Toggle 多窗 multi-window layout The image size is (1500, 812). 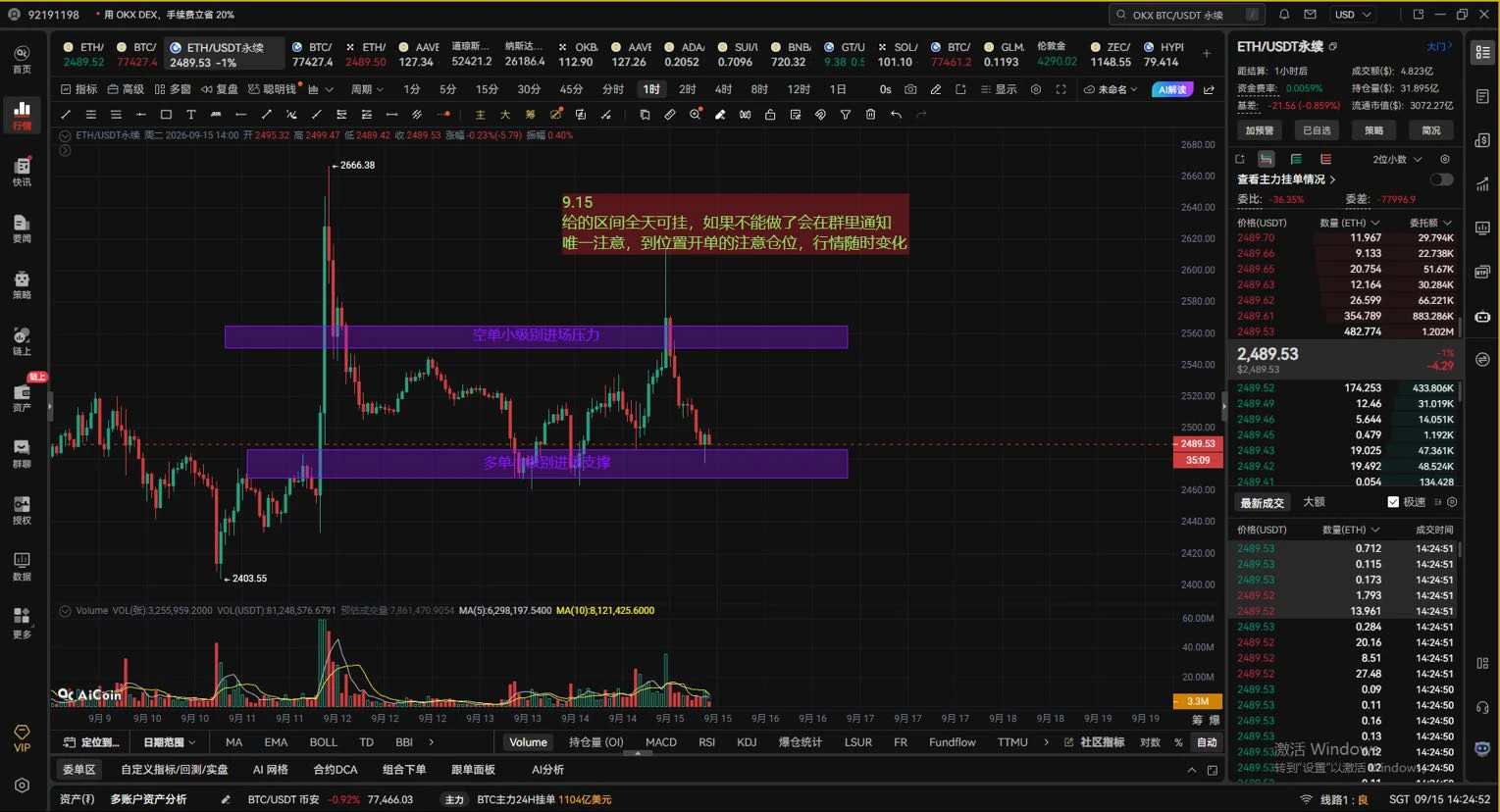(x=174, y=89)
